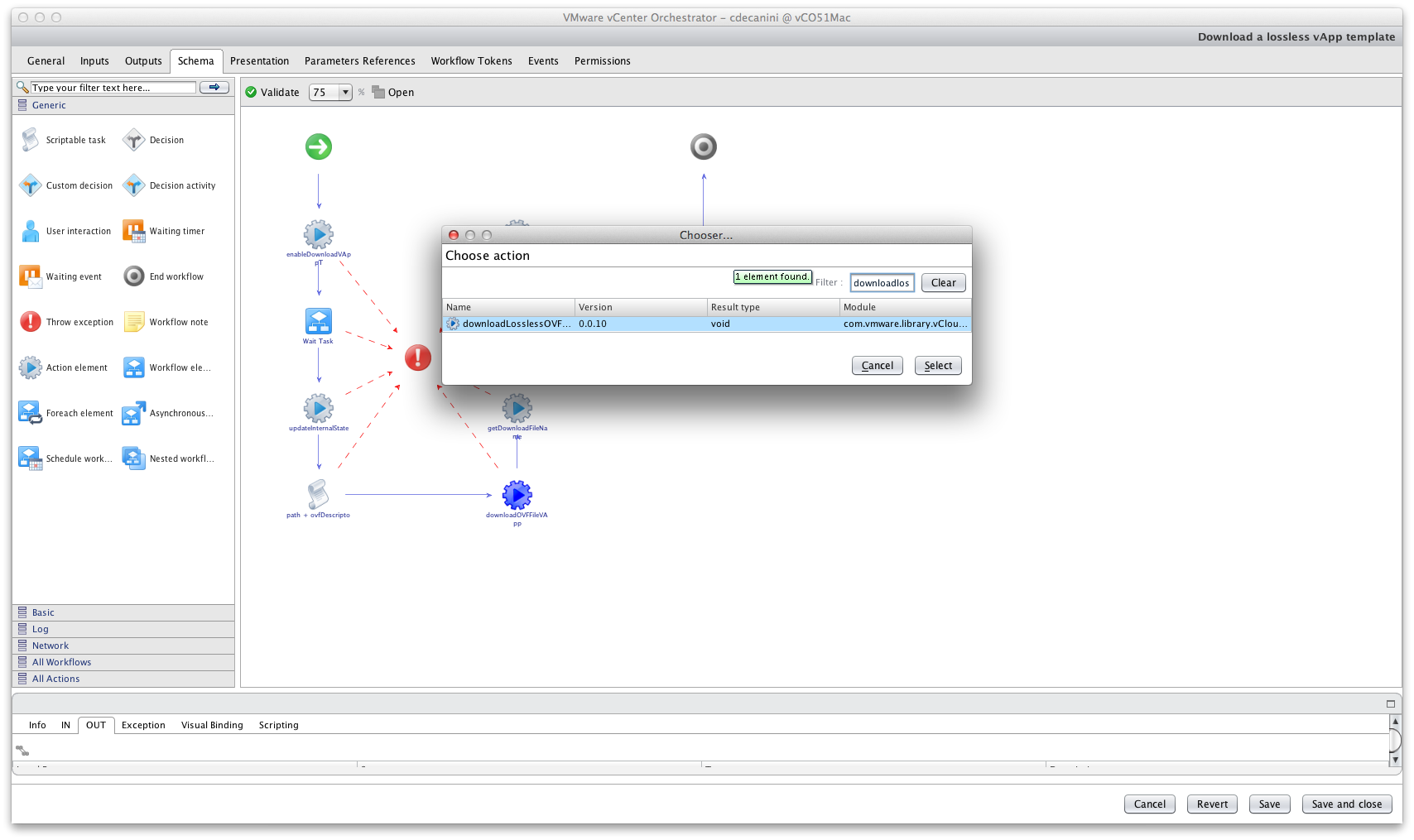Expand the All Actions palette section
This screenshot has width=1414, height=840.
click(123, 679)
